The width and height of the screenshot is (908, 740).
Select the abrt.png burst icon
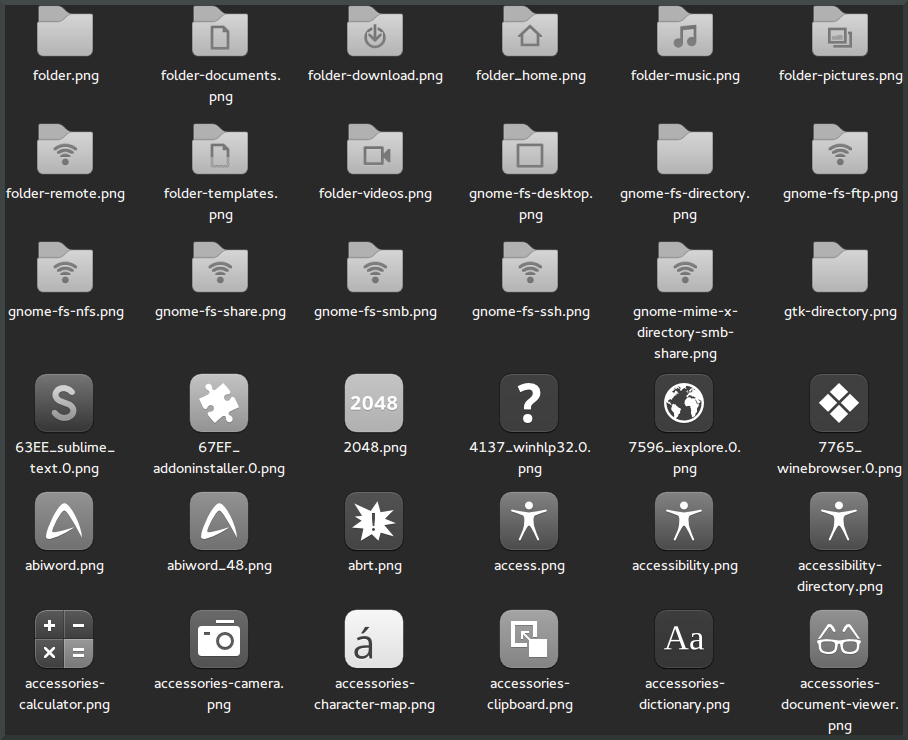(x=374, y=521)
